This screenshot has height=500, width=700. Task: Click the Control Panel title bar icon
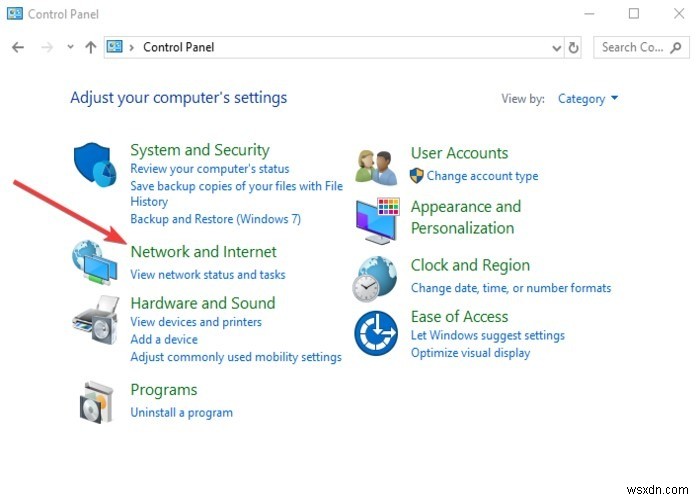pos(15,14)
